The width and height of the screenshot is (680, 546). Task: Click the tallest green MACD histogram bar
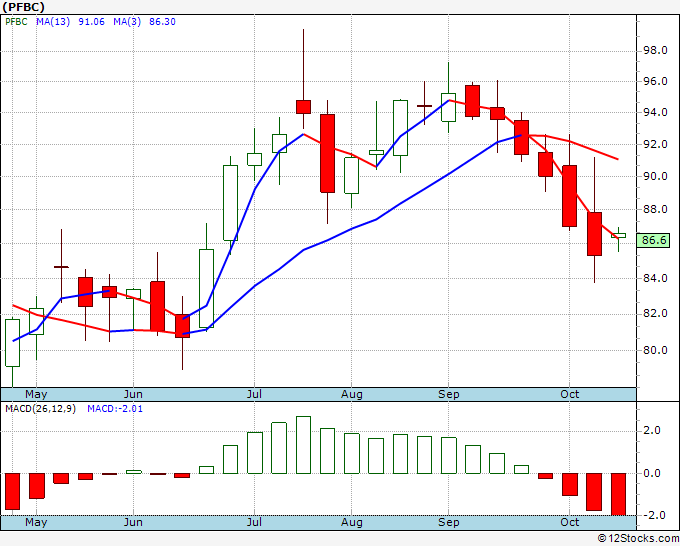point(304,445)
